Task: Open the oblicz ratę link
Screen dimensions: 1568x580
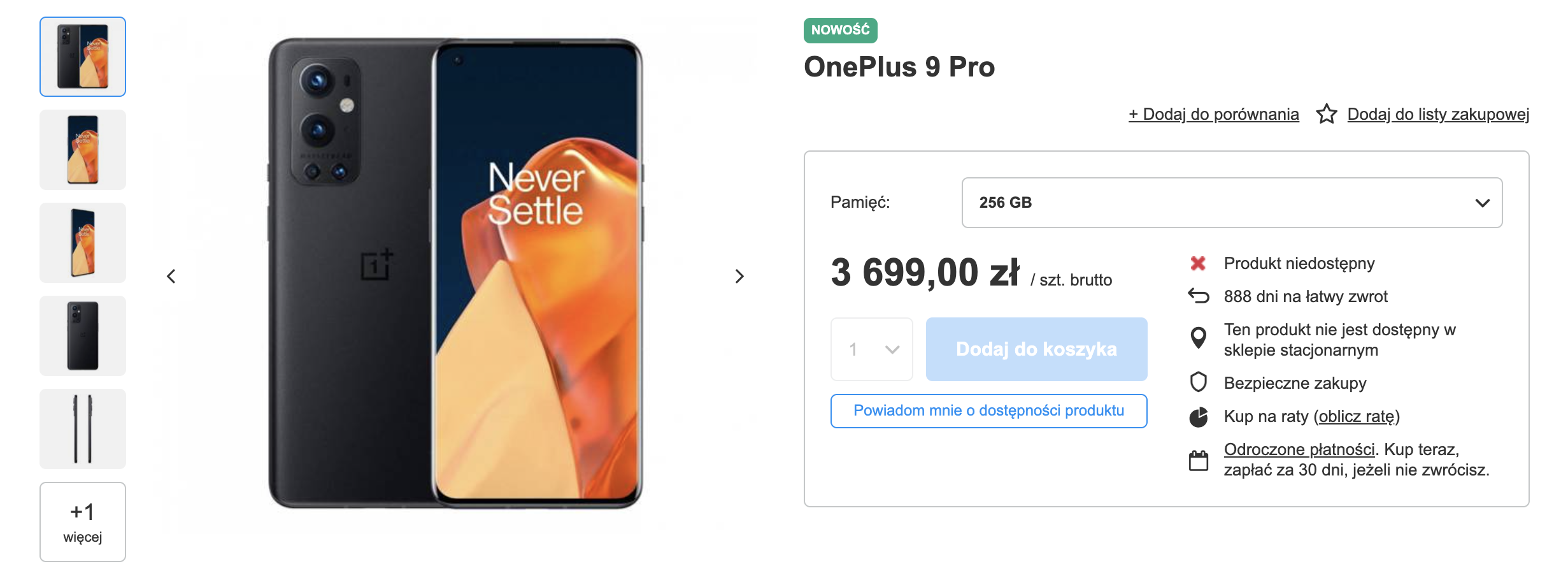Action: click(1357, 417)
